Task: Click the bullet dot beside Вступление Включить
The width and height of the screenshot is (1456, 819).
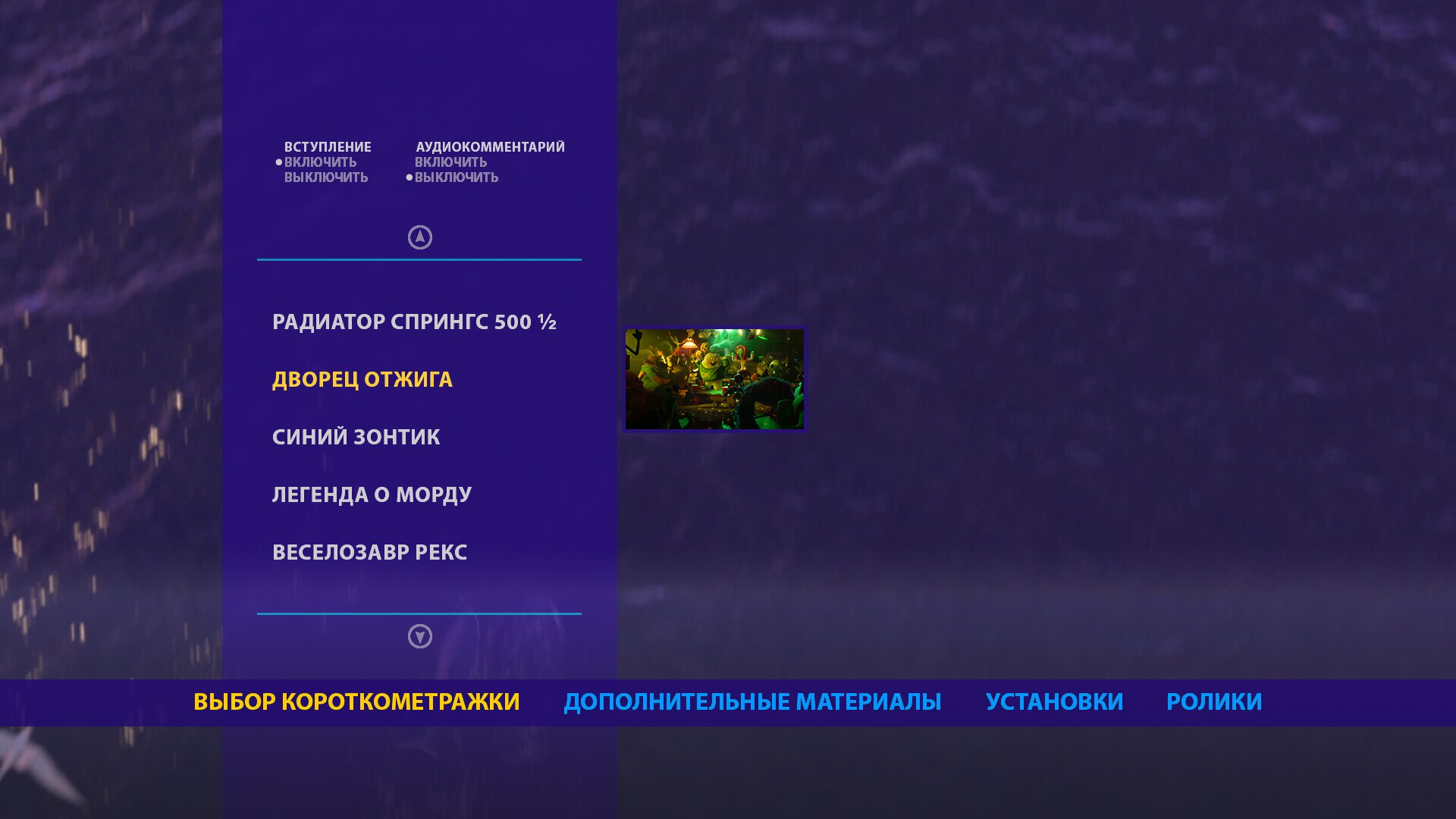Action: [278, 162]
